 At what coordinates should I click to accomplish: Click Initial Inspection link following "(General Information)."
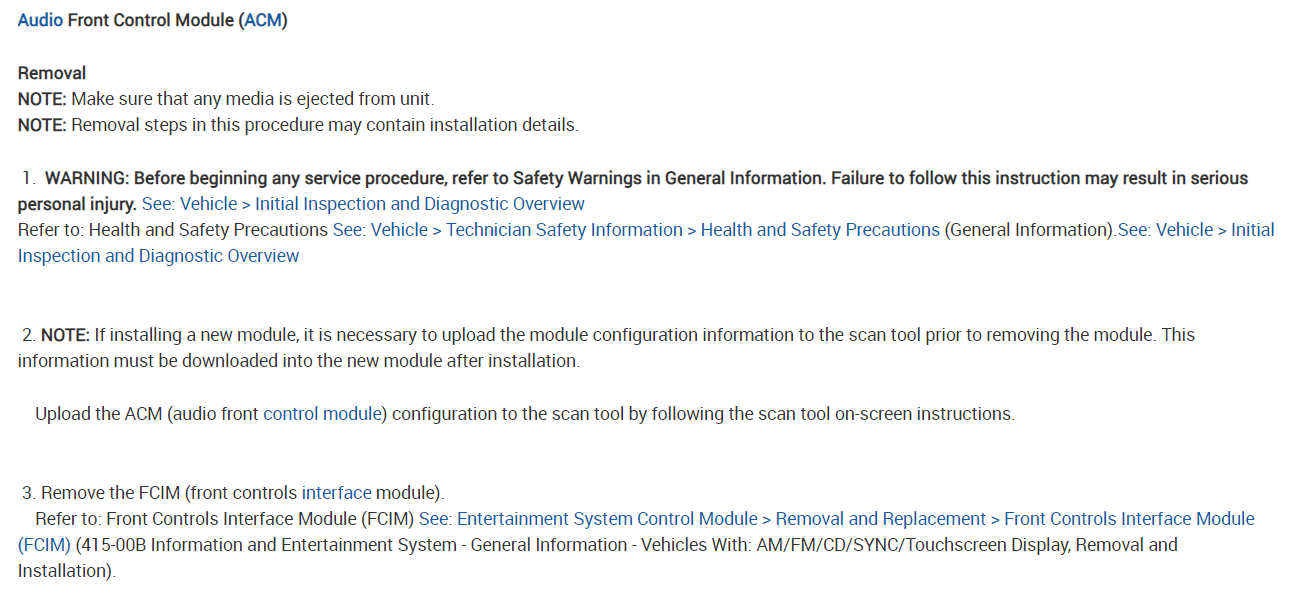click(x=1196, y=230)
